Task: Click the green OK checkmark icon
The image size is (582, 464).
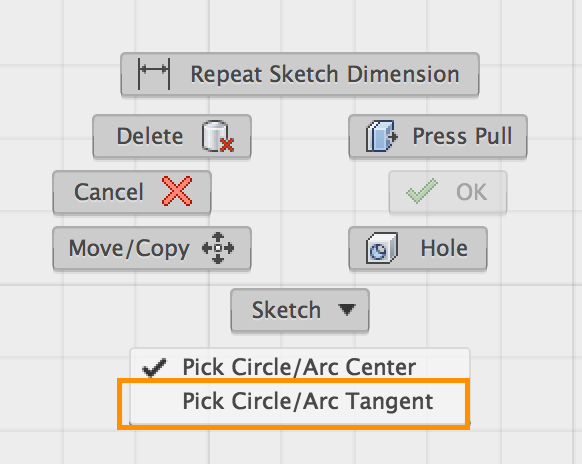Action: (x=422, y=191)
